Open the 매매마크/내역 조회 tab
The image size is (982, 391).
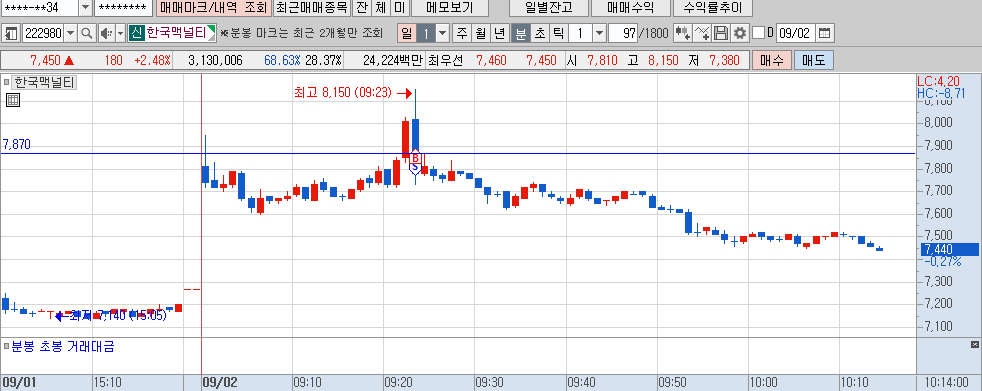(213, 8)
